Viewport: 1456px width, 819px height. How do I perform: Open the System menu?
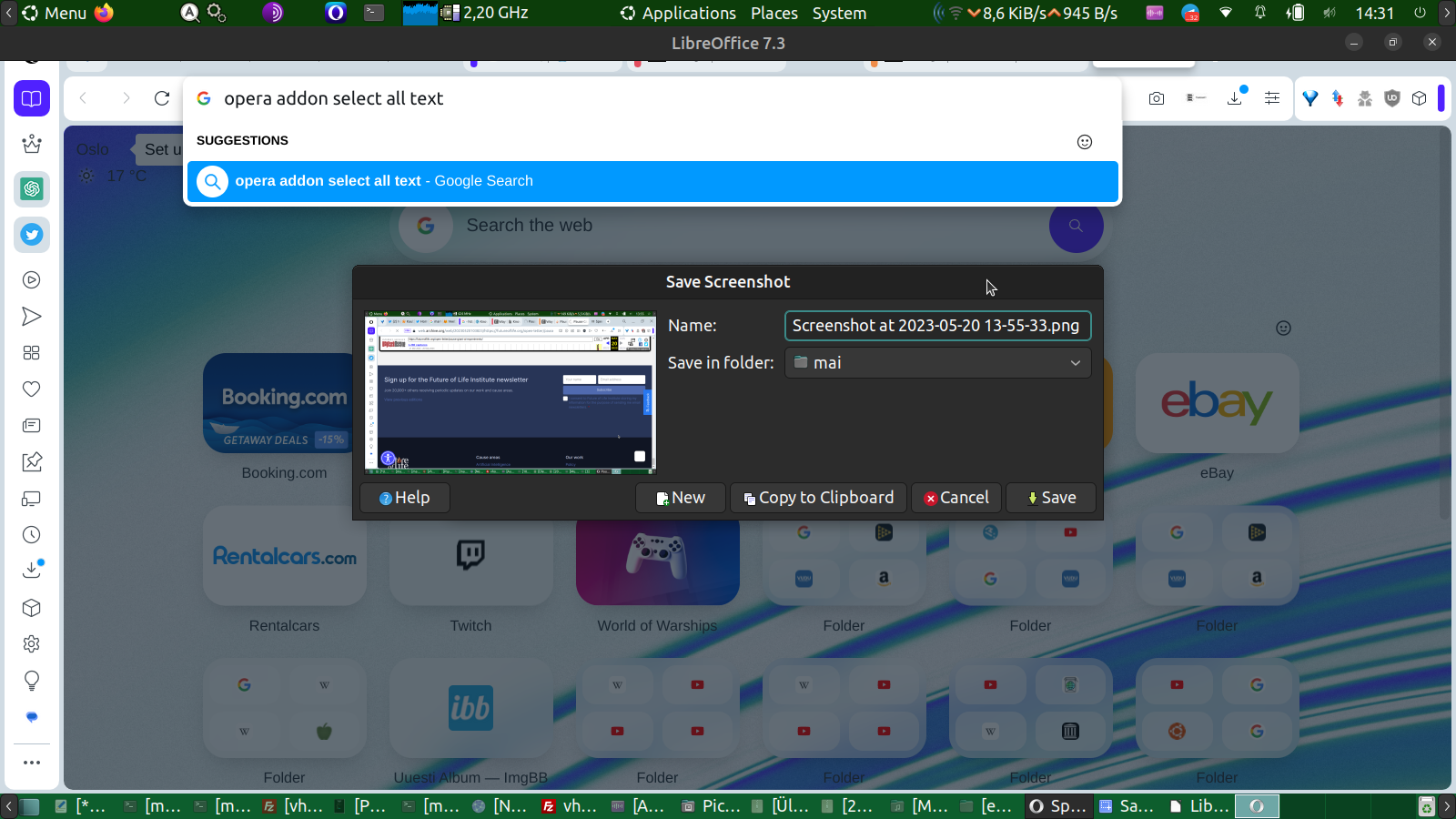tap(839, 13)
